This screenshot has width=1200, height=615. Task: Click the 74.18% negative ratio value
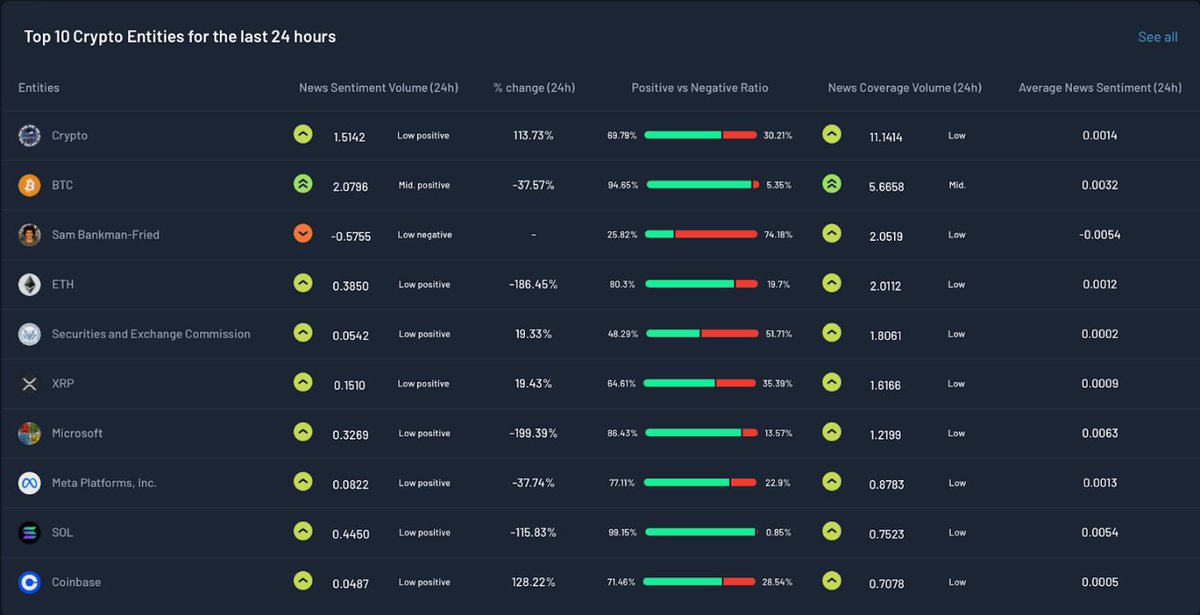(777, 235)
